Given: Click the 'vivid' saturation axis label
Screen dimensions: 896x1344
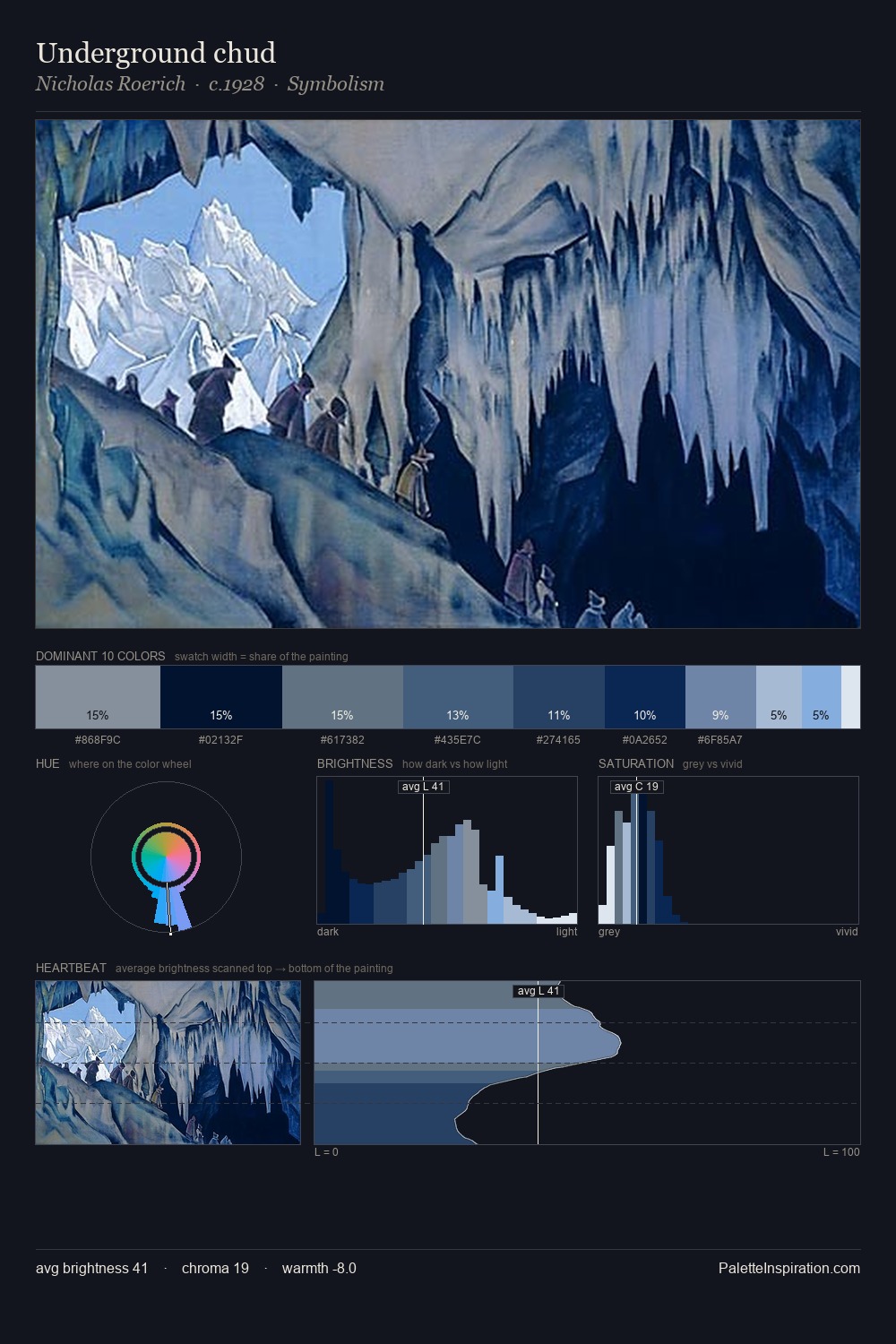Looking at the screenshot, I should point(847,932).
